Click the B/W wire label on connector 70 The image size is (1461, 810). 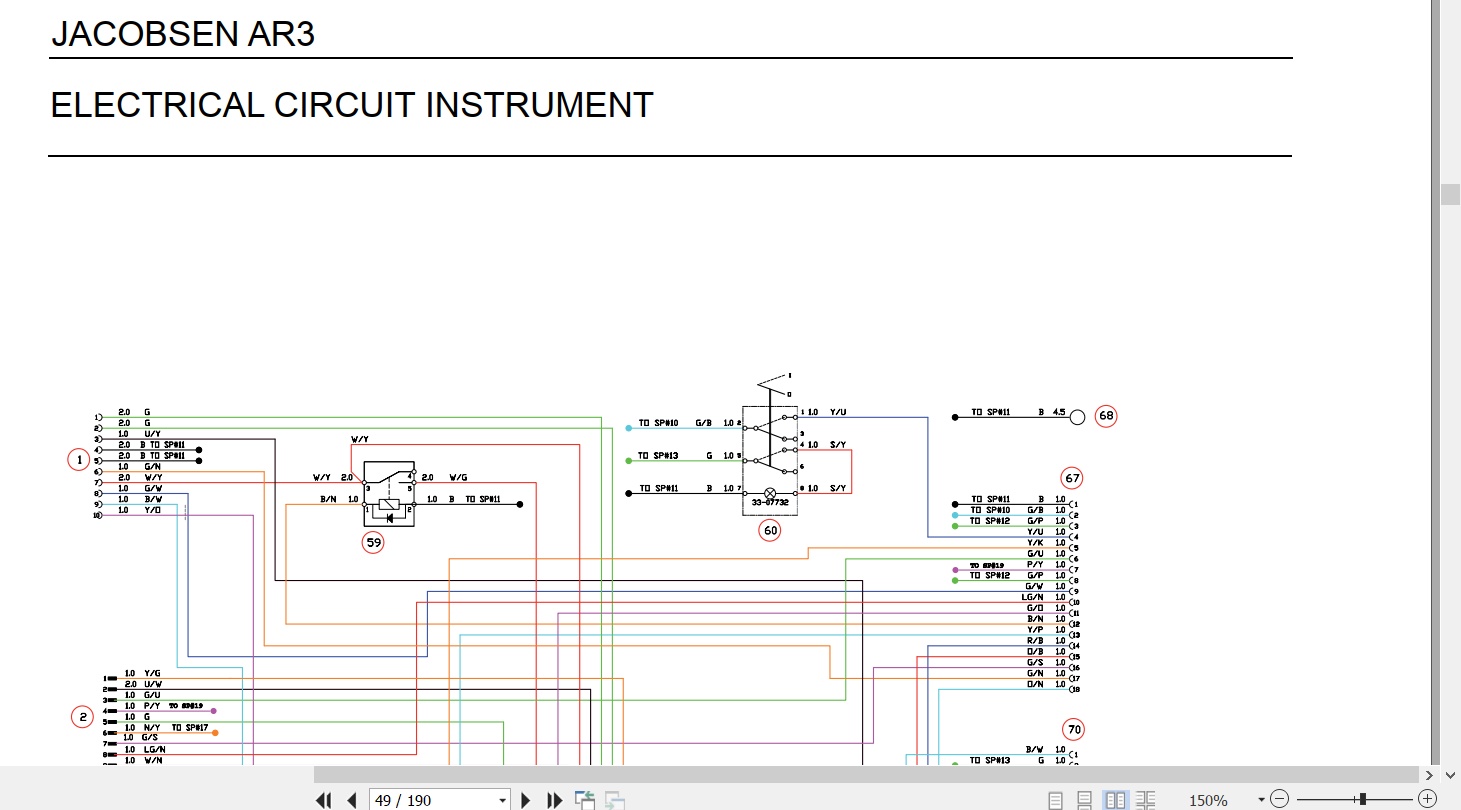pyautogui.click(x=1035, y=749)
